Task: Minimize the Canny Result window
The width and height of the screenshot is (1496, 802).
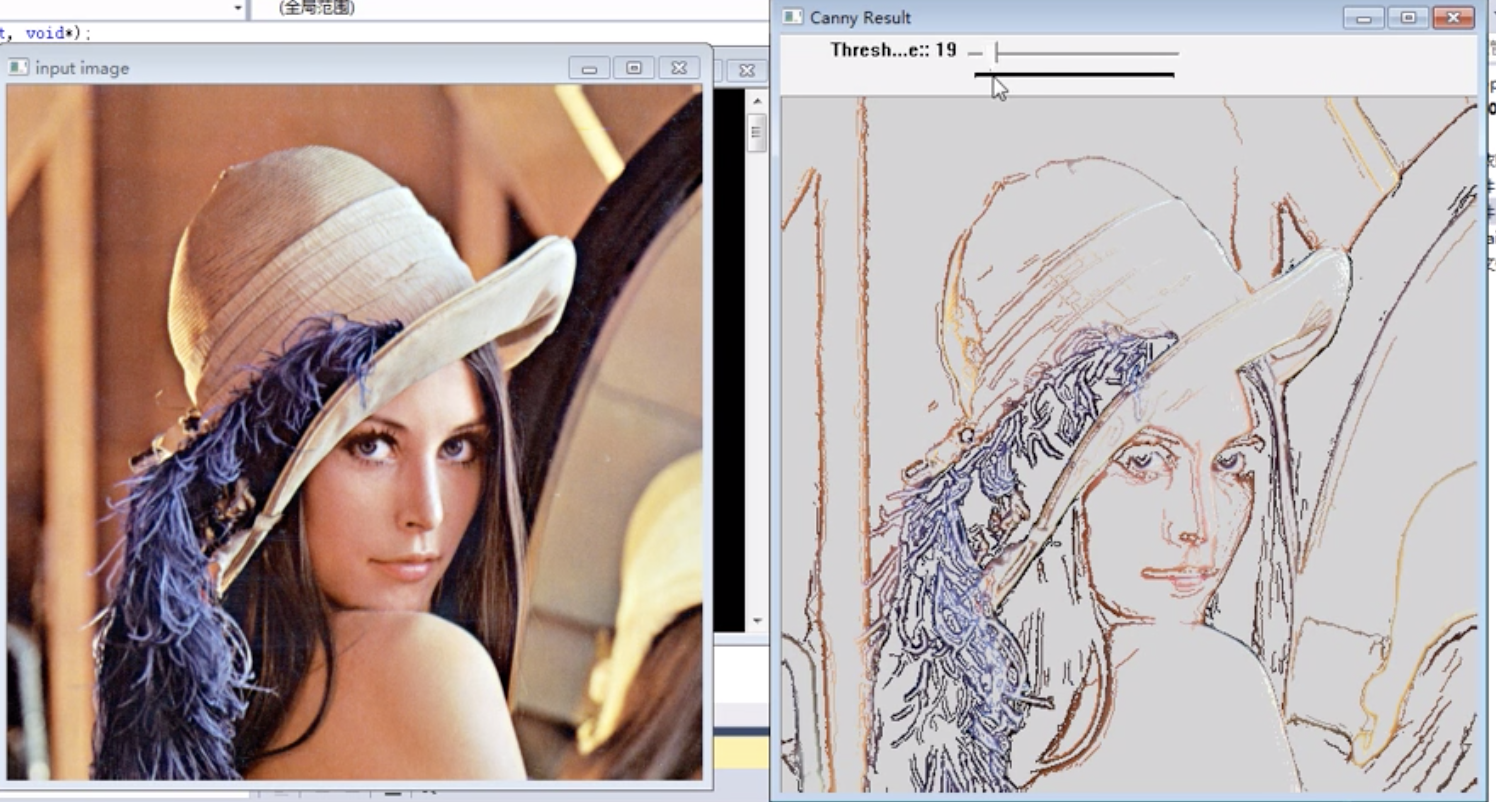Action: tap(1364, 17)
